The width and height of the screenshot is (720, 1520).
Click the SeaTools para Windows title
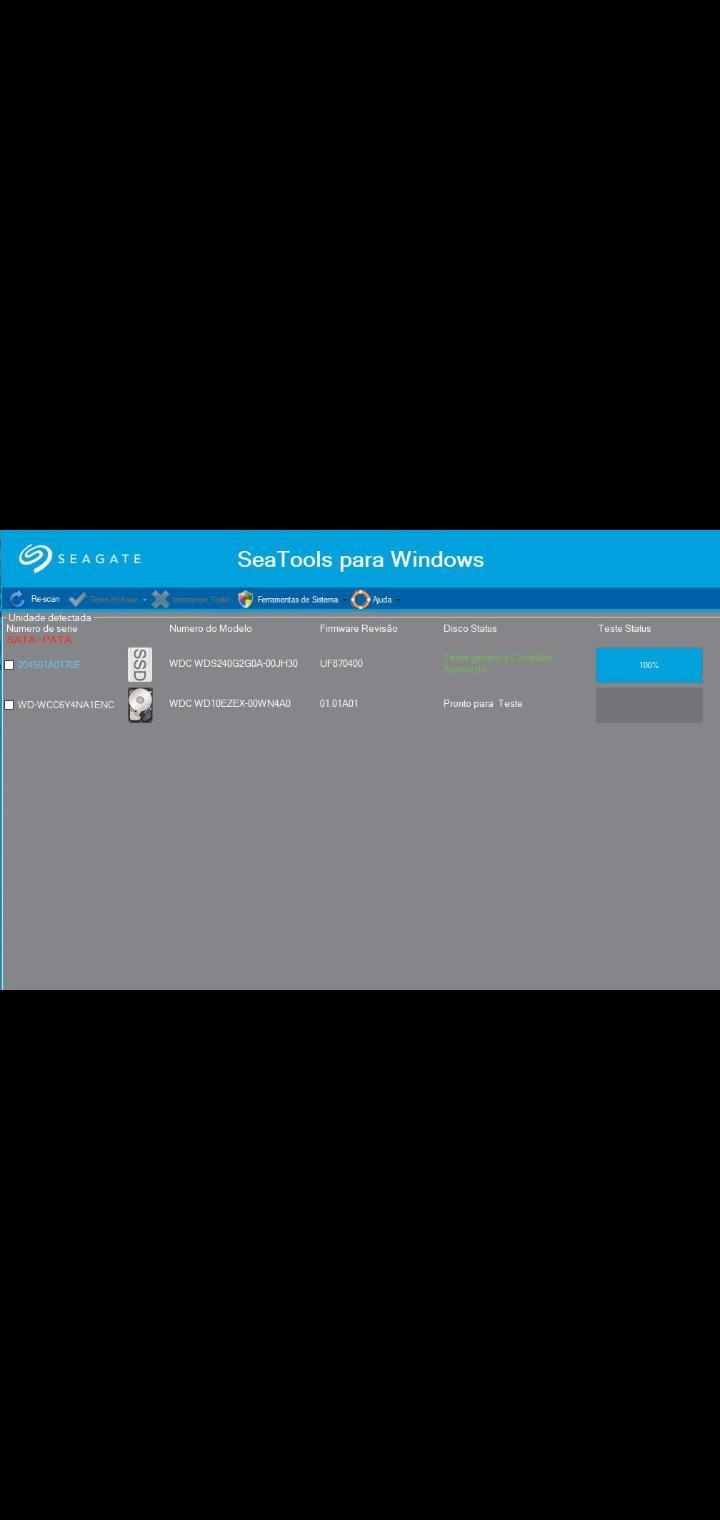point(360,559)
